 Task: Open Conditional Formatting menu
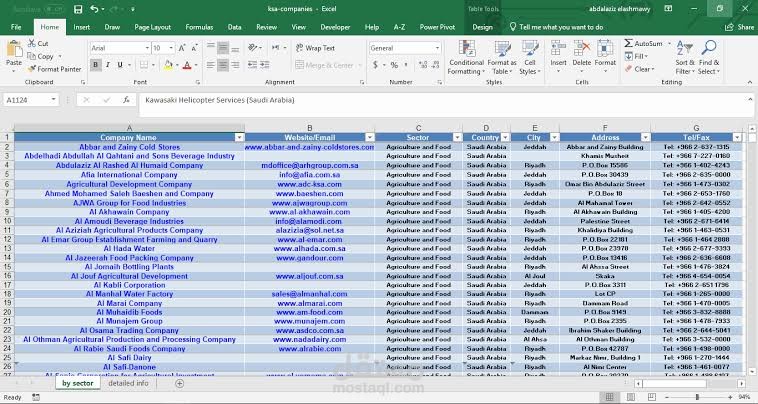[x=466, y=58]
